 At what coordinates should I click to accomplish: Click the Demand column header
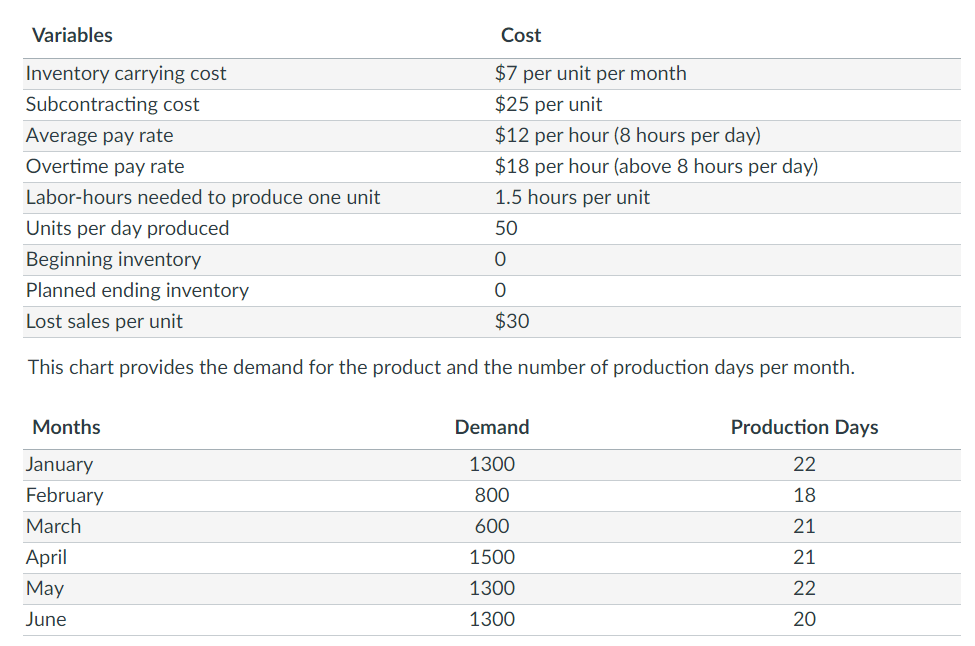492,427
